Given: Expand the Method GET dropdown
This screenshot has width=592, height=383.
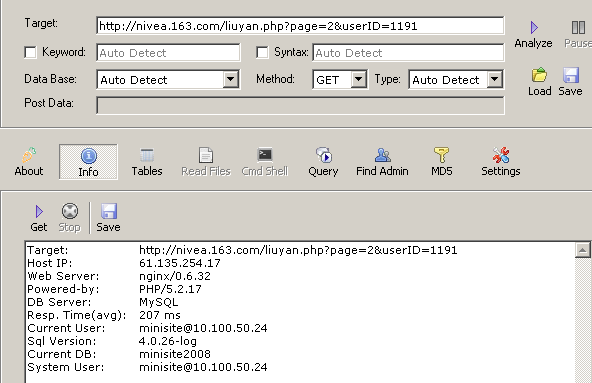Looking at the screenshot, I should [x=358, y=79].
